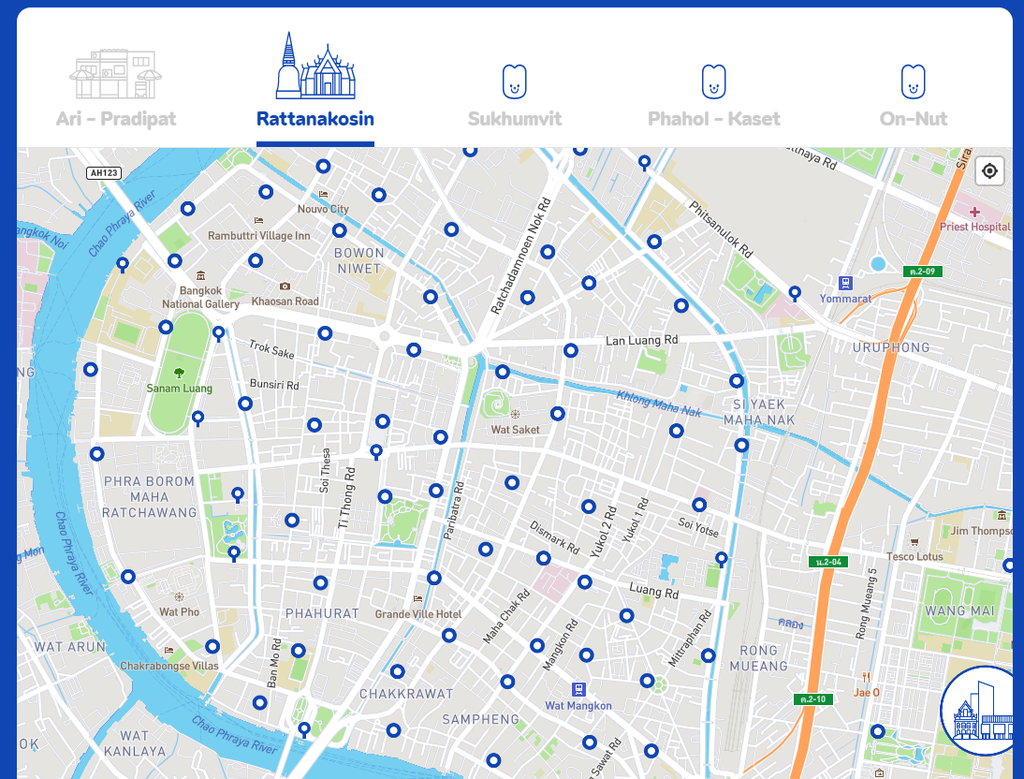Select marker left of Phra Borom Maha Ratchawang

(x=97, y=454)
